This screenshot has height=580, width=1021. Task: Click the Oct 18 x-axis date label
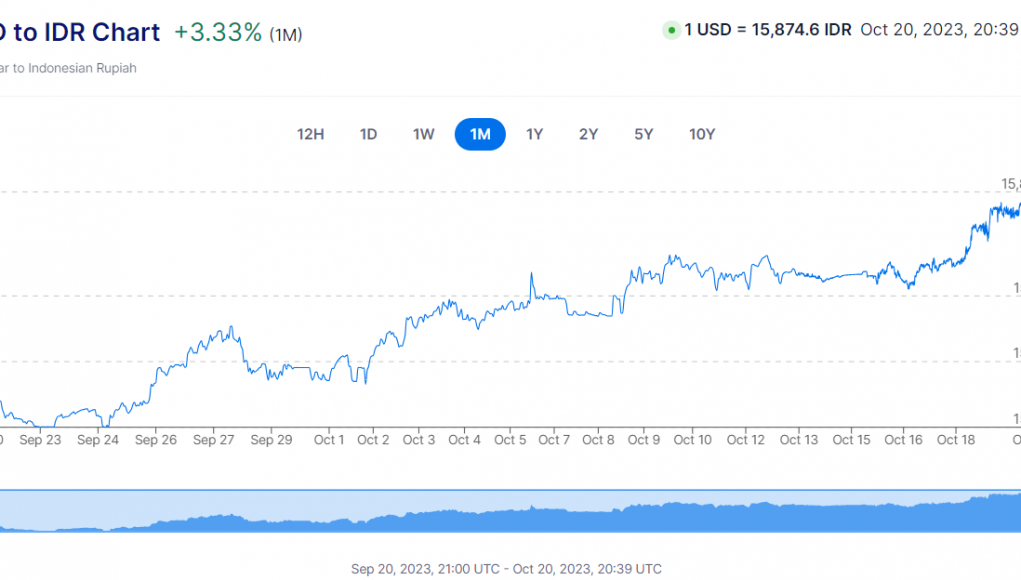click(956, 440)
